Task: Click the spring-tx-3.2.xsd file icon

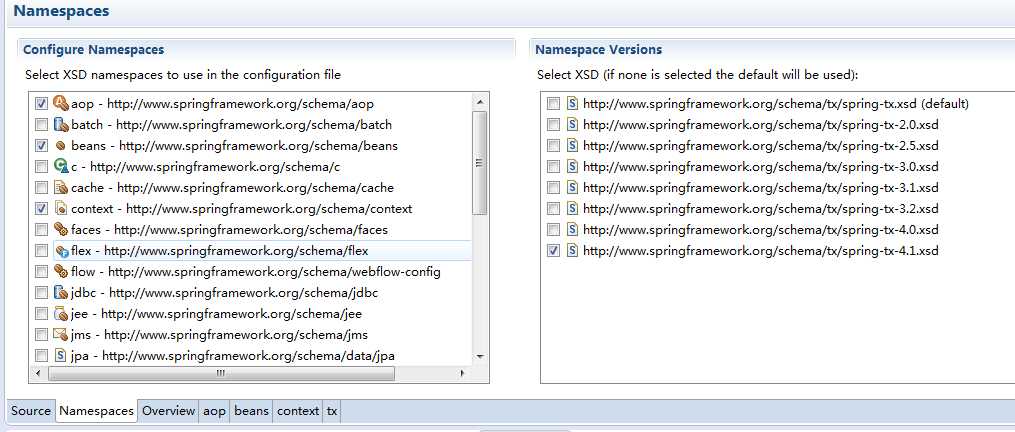Action: [572, 209]
